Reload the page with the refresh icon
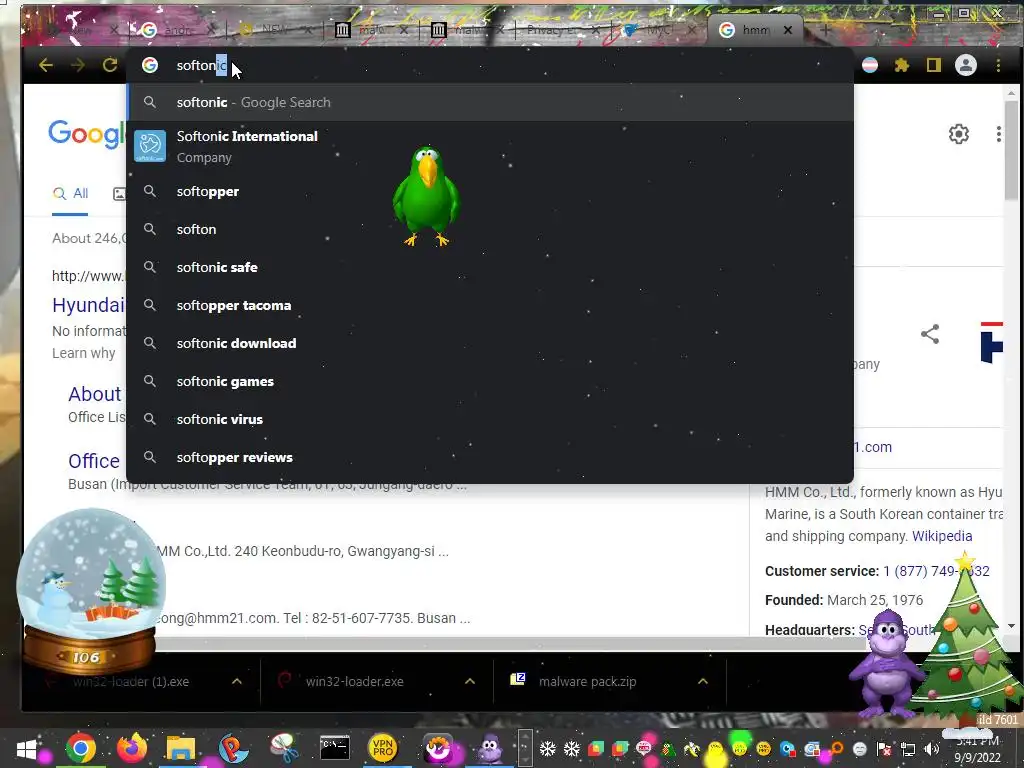The image size is (1024, 768). point(110,65)
